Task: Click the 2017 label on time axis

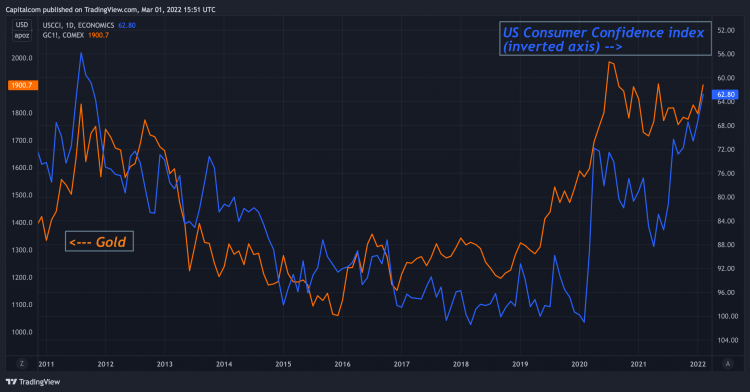Action: [402, 364]
